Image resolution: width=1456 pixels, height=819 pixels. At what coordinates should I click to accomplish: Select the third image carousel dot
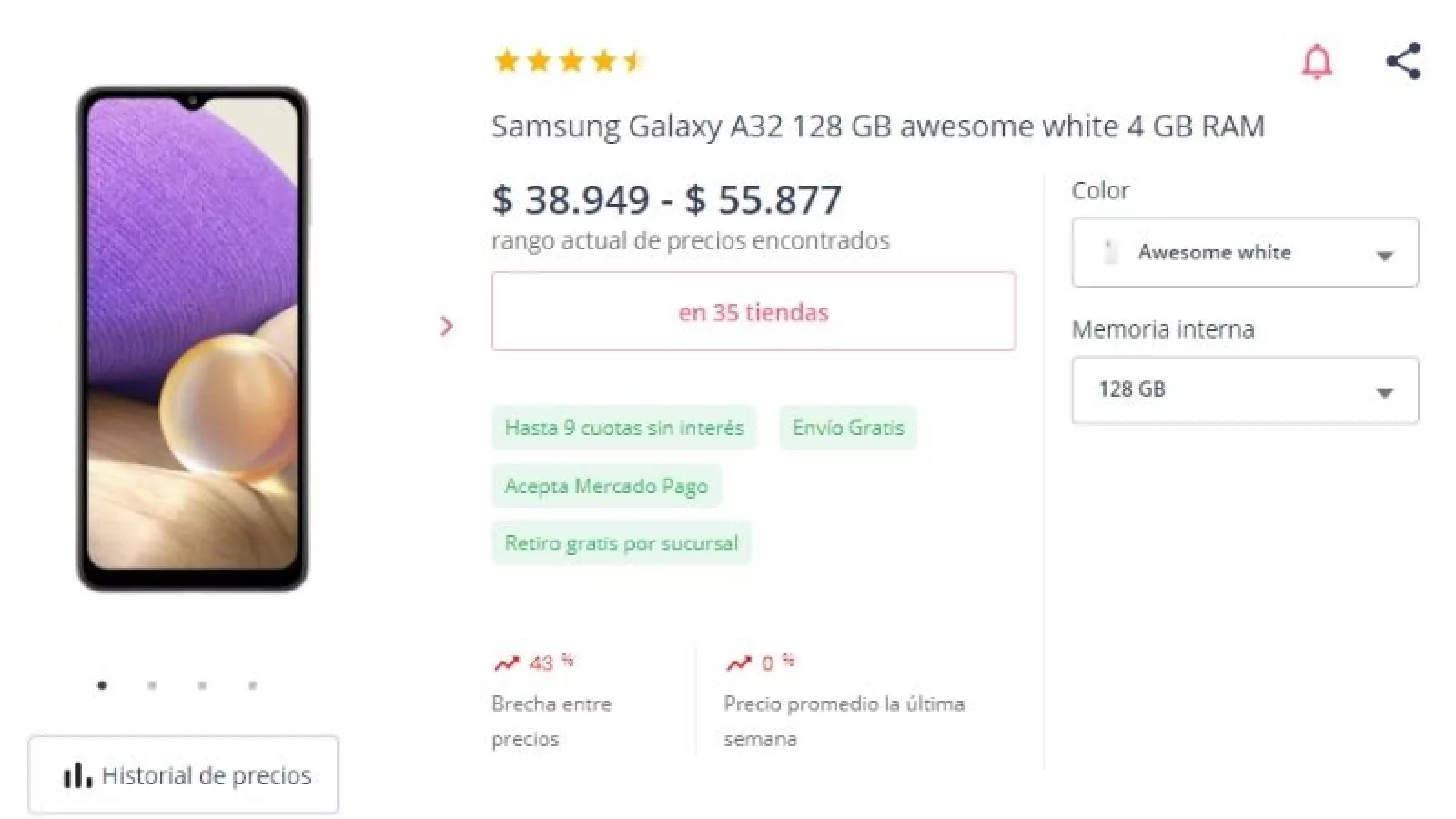pos(202,685)
